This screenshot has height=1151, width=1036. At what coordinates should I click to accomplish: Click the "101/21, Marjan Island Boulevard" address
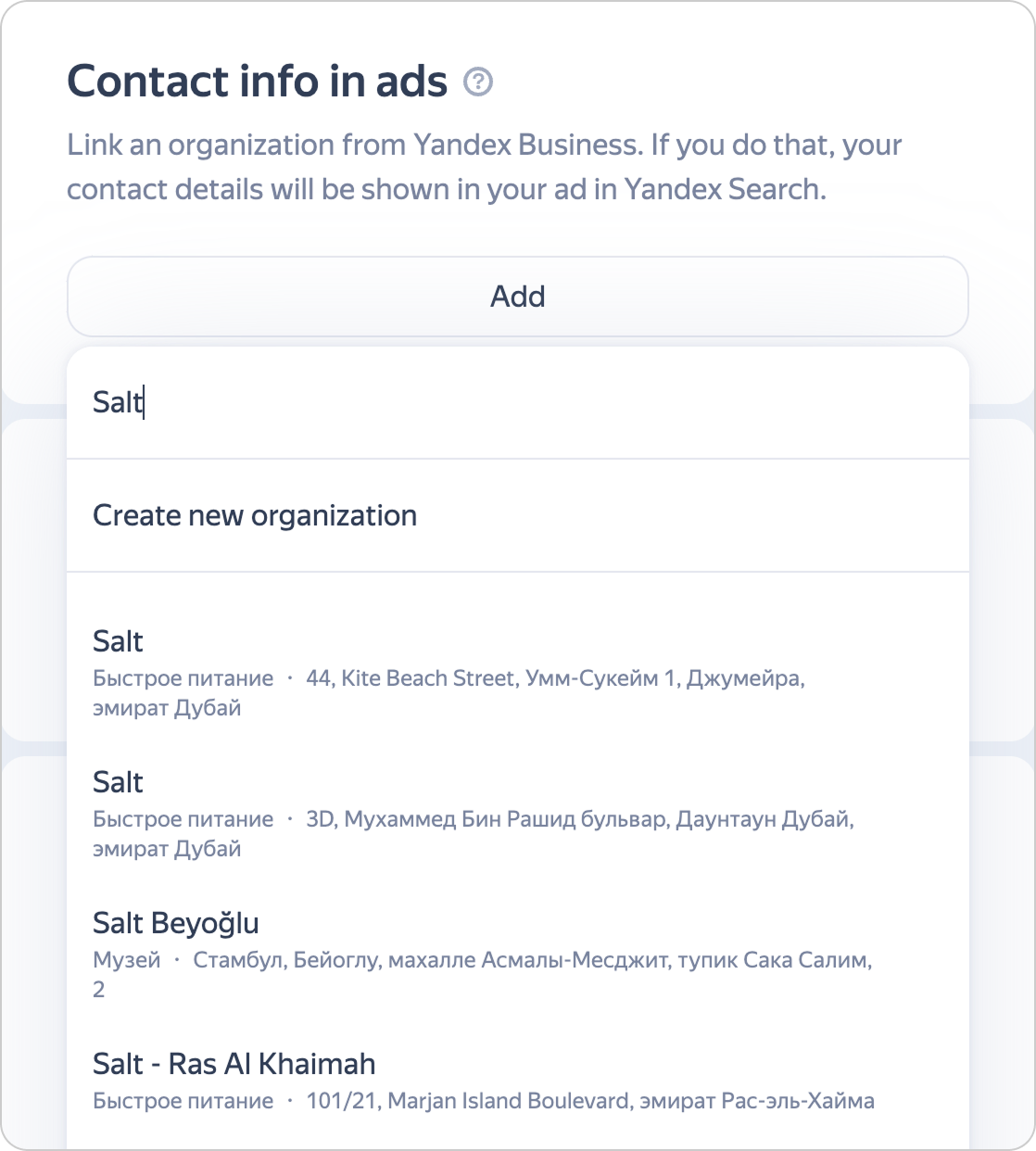click(590, 1101)
